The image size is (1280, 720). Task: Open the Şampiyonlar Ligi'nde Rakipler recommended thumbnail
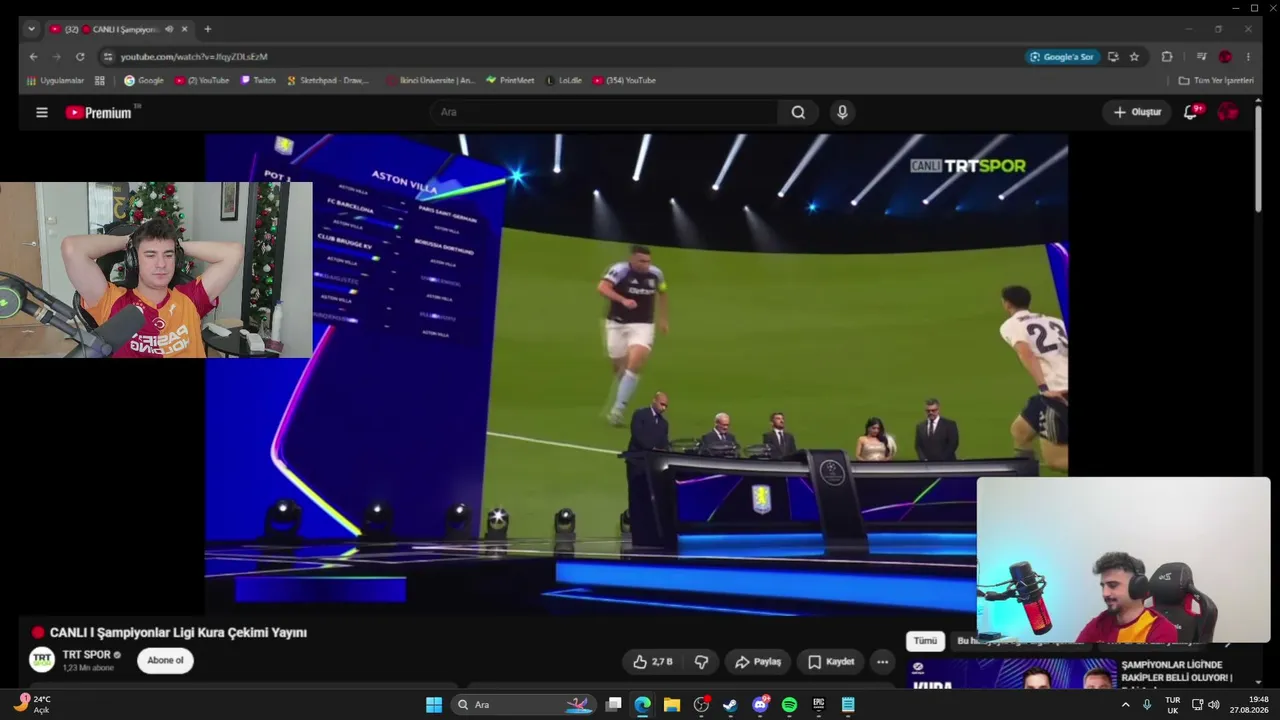tap(1012, 673)
